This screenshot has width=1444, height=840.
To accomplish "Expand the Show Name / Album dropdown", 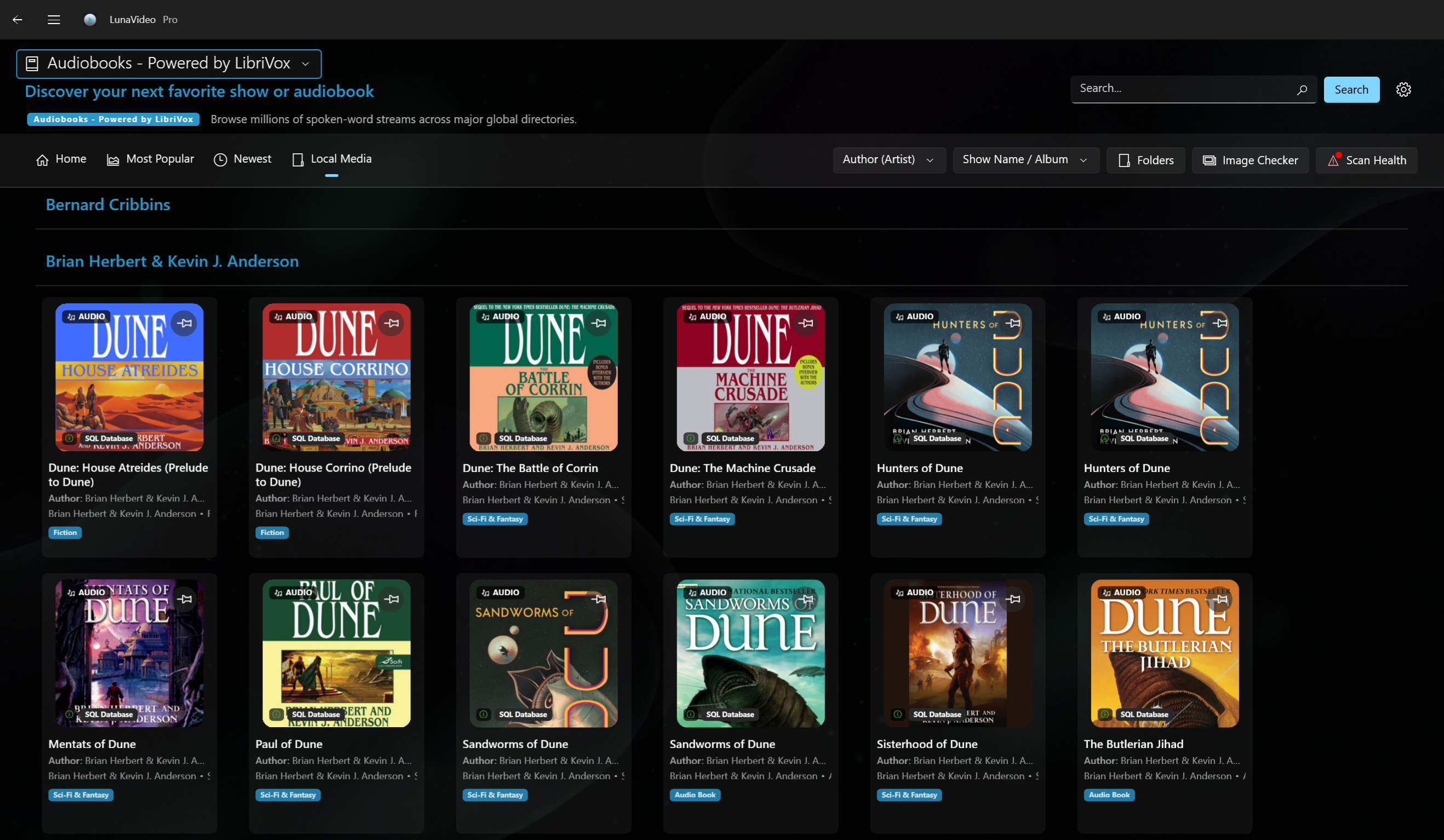I will tap(1025, 160).
